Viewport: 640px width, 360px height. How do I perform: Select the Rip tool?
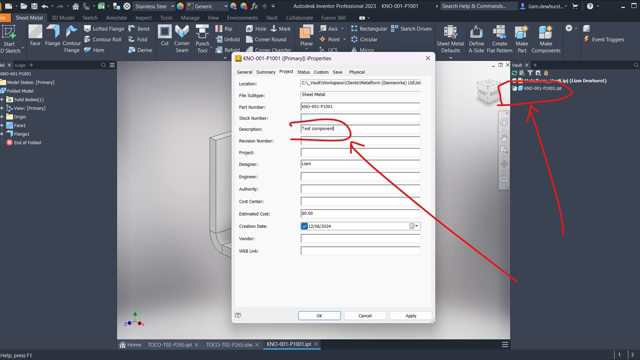click(224, 29)
